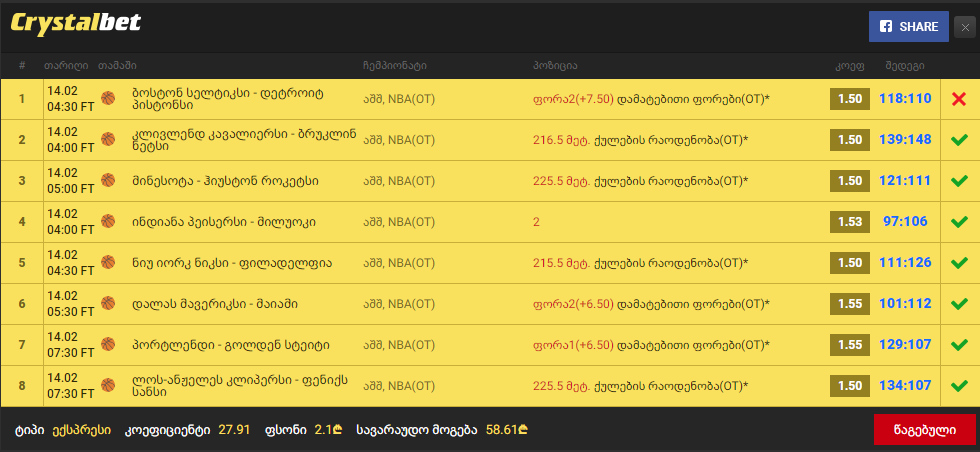The width and height of the screenshot is (980, 452).
Task: Click the ფორა1(+6.50) position text
Action: click(x=574, y=345)
